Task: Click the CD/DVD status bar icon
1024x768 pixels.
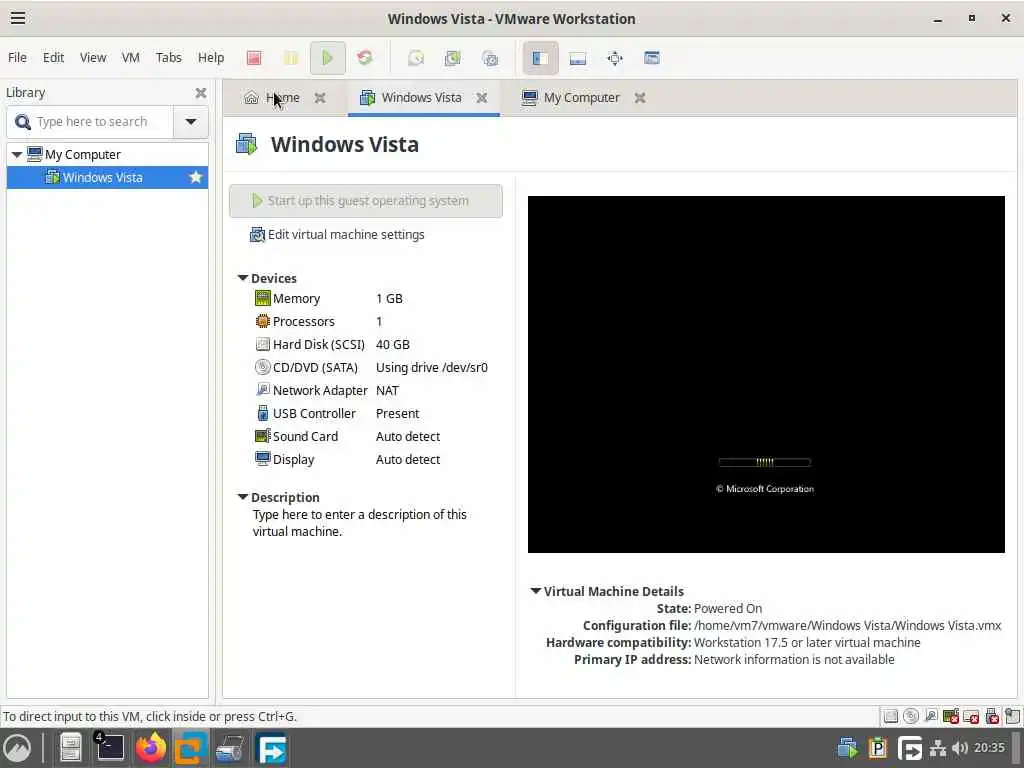Action: click(910, 716)
